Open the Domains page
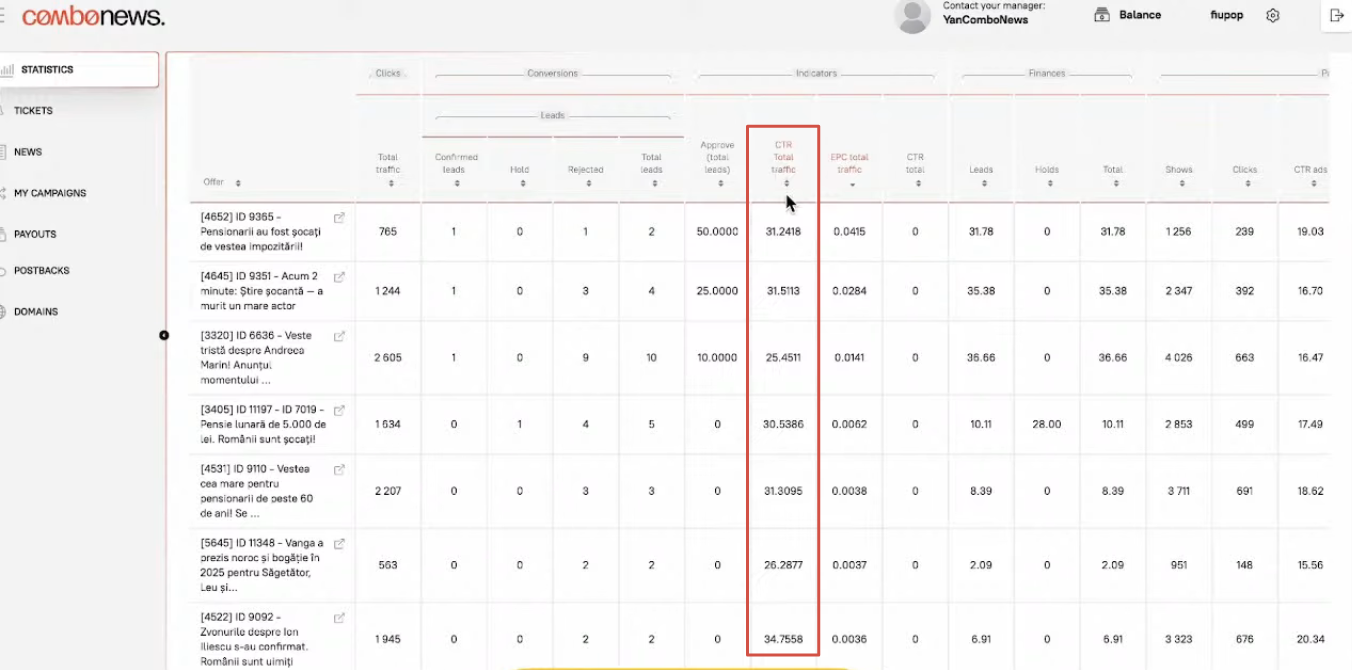Viewport: 1352px width, 670px height. tap(36, 312)
